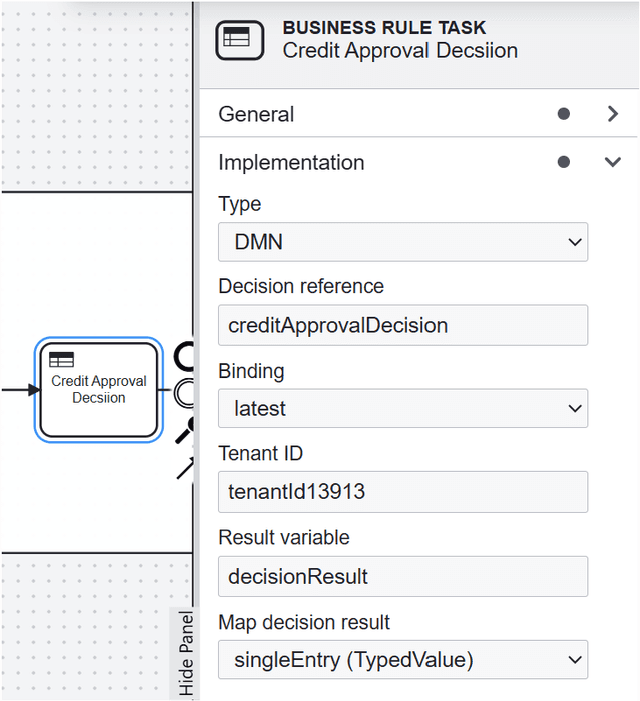Append an intermediate event from the context pad
This screenshot has height=701, width=640.
(x=185, y=393)
